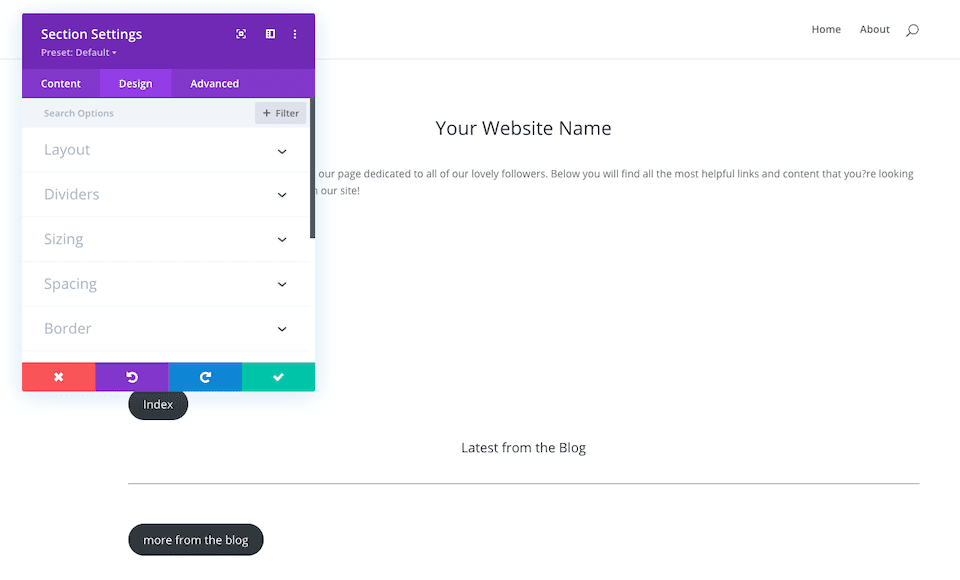Click the Filter button

[x=280, y=113]
